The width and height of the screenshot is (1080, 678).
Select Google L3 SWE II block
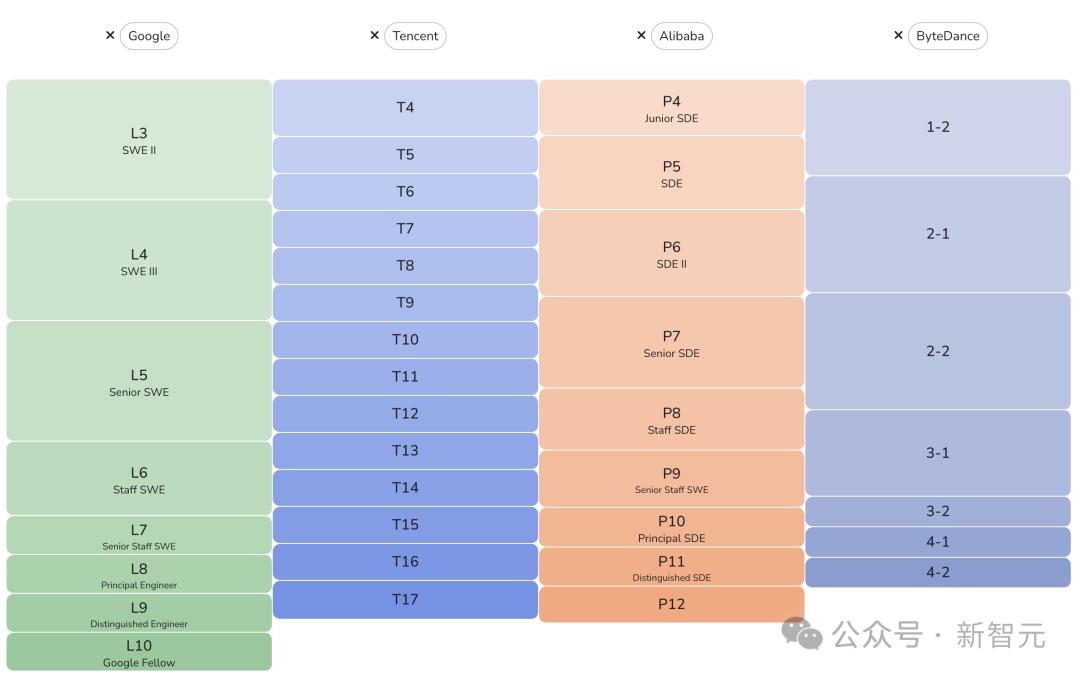tap(139, 140)
